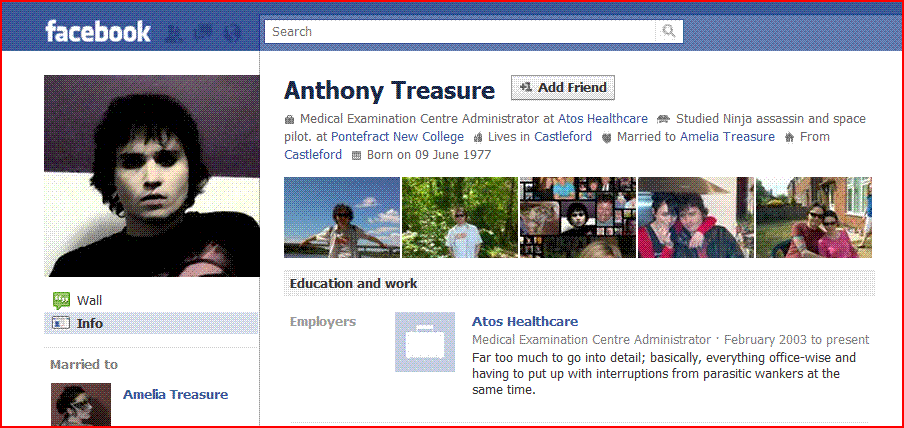Screen dimensions: 904x428
Task: Click into the Search field
Action: [x=460, y=32]
